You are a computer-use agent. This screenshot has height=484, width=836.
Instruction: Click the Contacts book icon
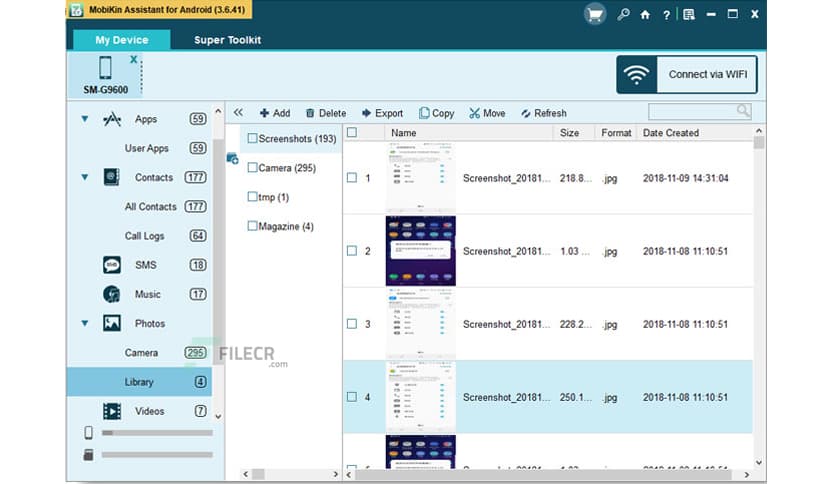[x=111, y=177]
